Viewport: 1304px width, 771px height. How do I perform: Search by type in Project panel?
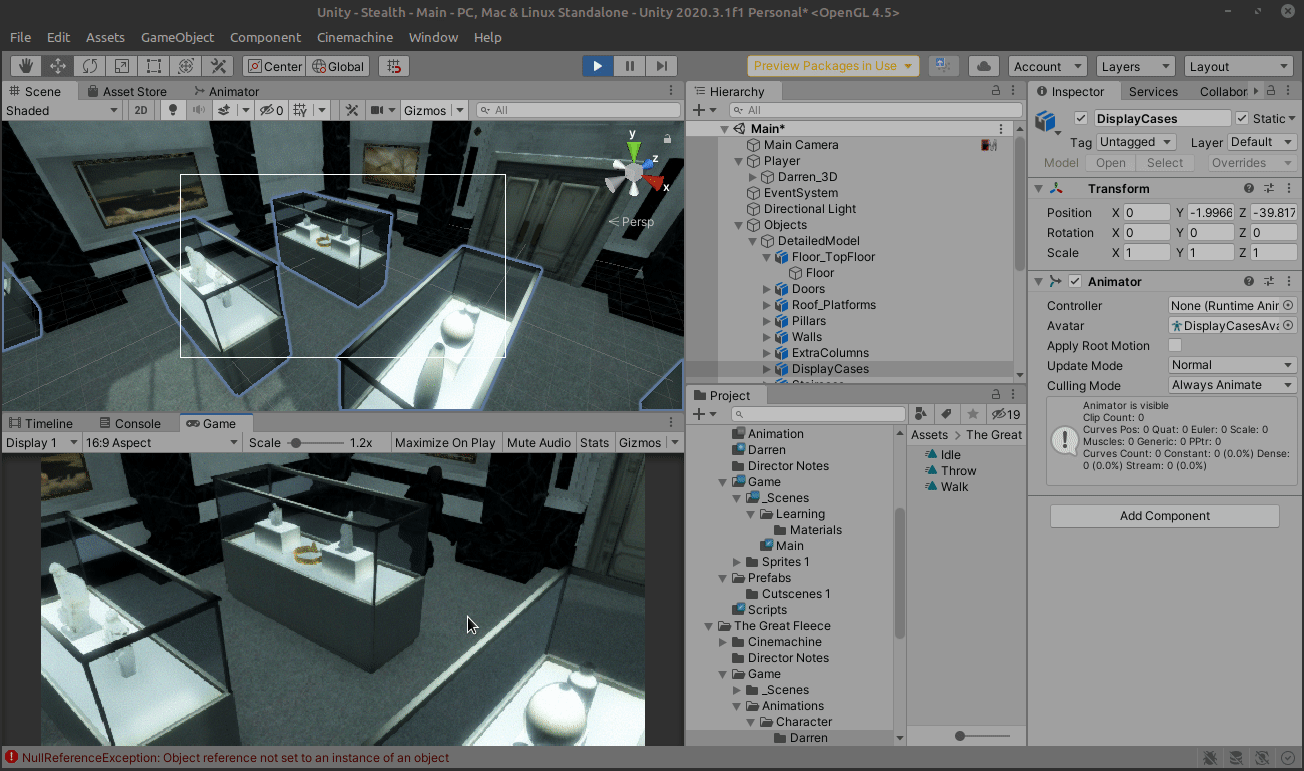pos(921,414)
